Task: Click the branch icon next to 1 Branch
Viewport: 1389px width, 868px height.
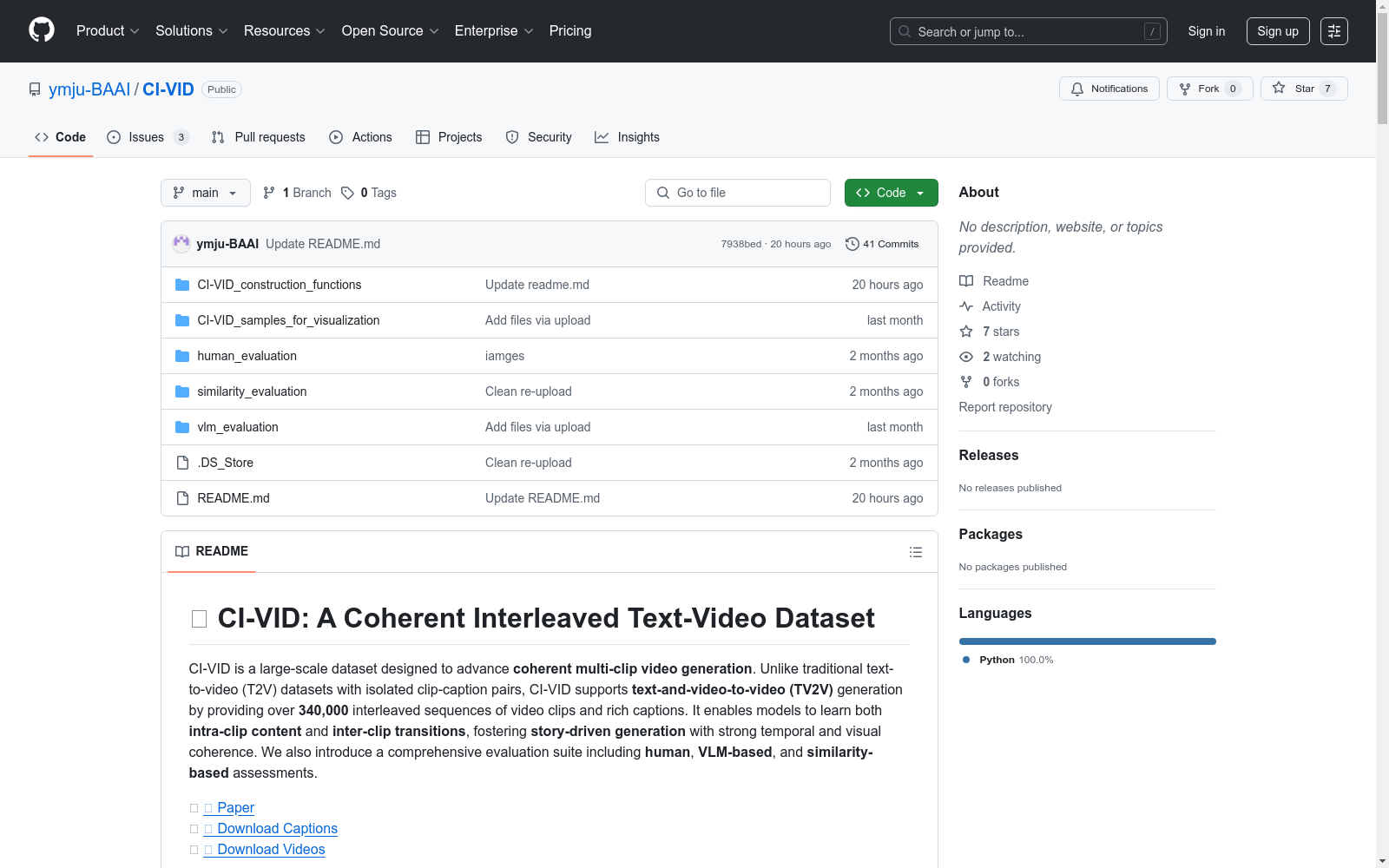Action: (269, 193)
